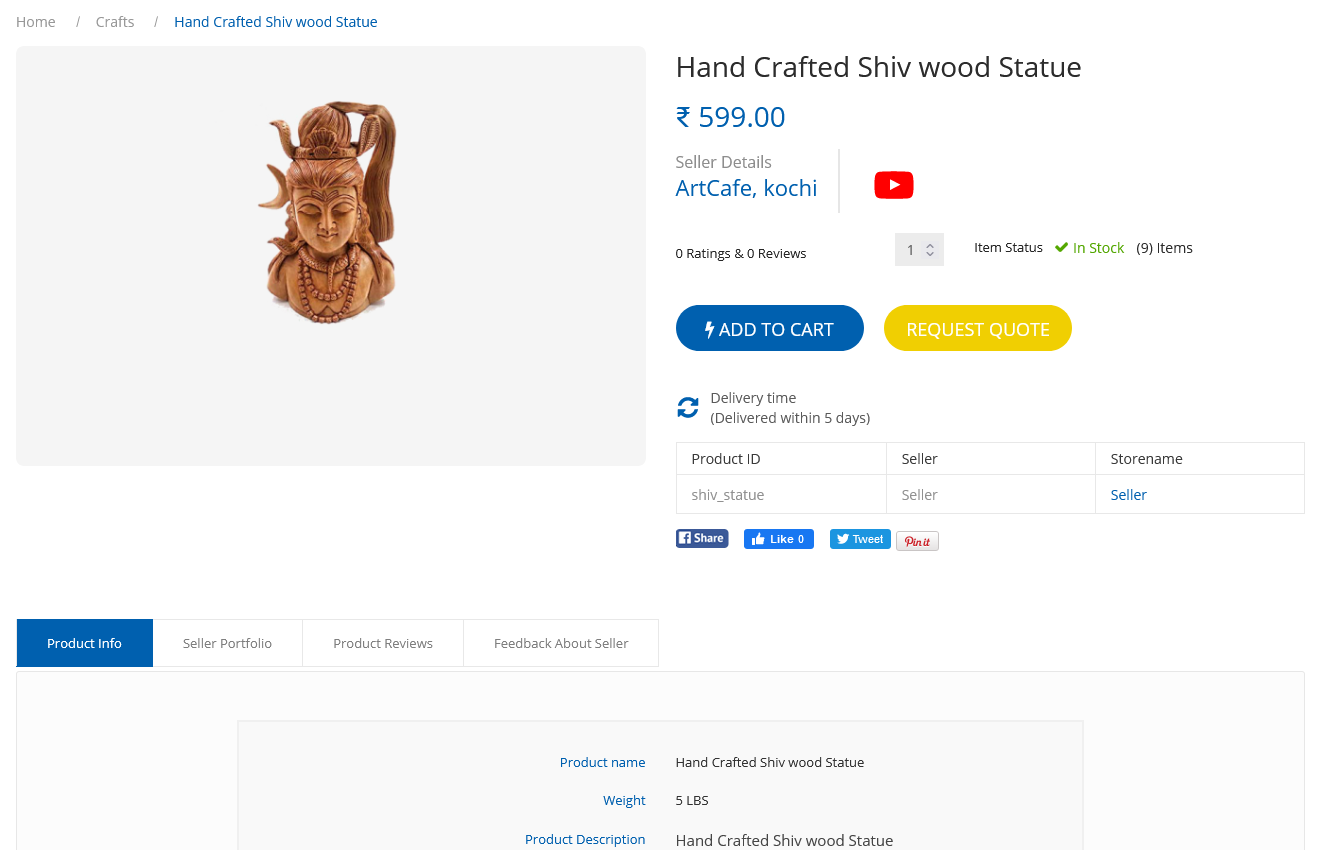Pin the product on Pinterest
The image size is (1323, 850).
coord(917,541)
